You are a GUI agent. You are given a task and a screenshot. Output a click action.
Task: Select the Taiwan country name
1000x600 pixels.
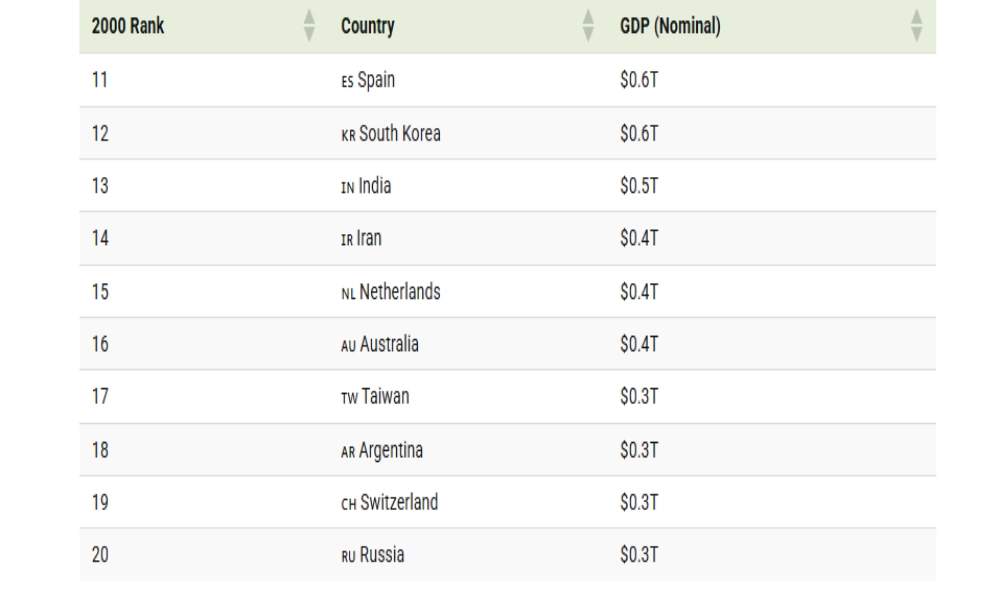pos(385,398)
